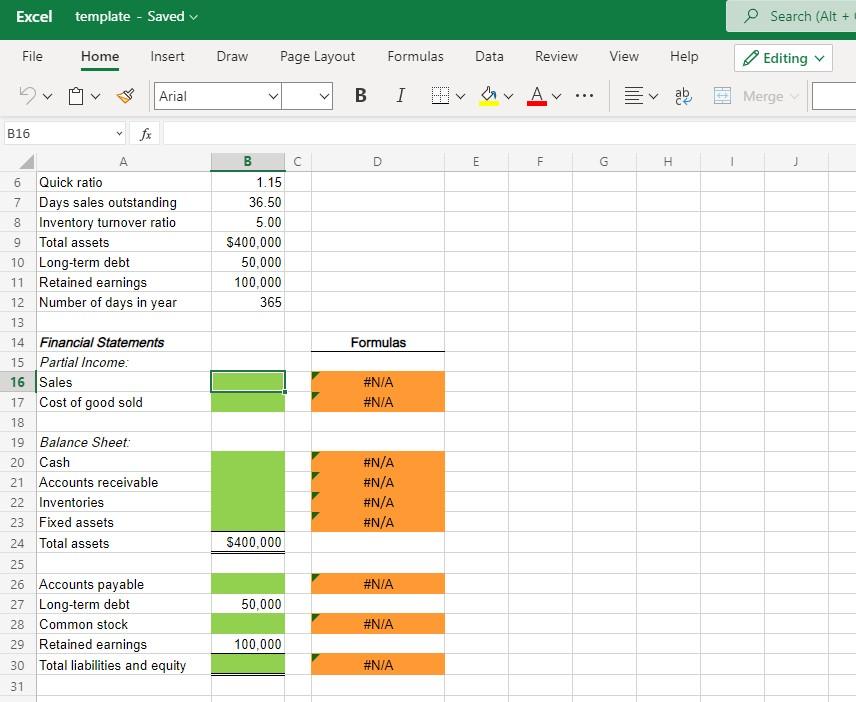The height and width of the screenshot is (702, 856).
Task: Open the Saved status chevron
Action: click(x=191, y=16)
